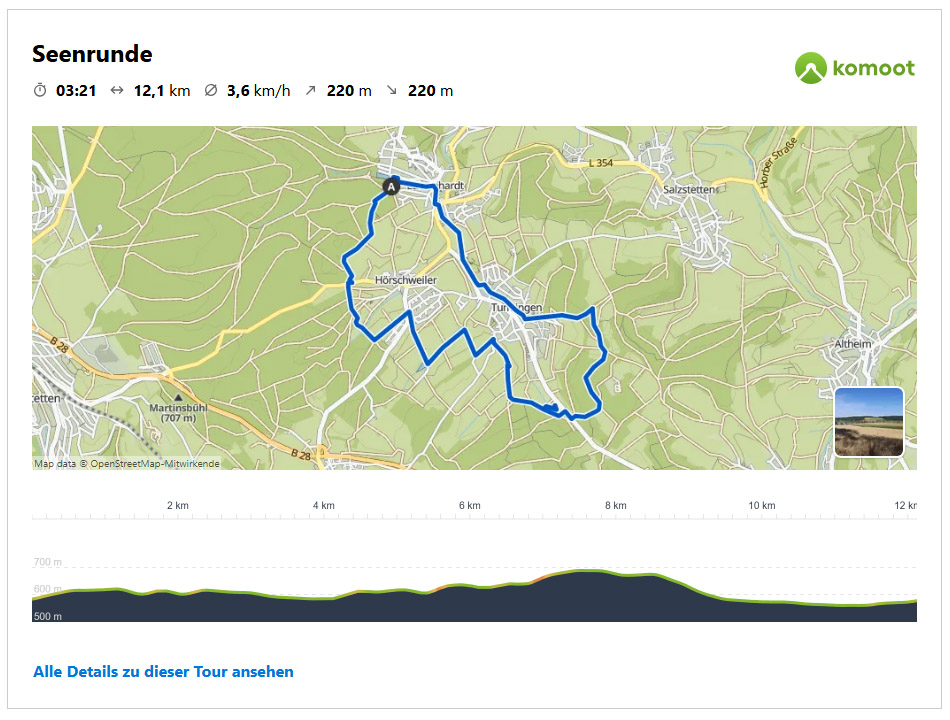Image resolution: width=950 pixels, height=720 pixels.
Task: Click the descent down-arrow icon
Action: point(391,91)
